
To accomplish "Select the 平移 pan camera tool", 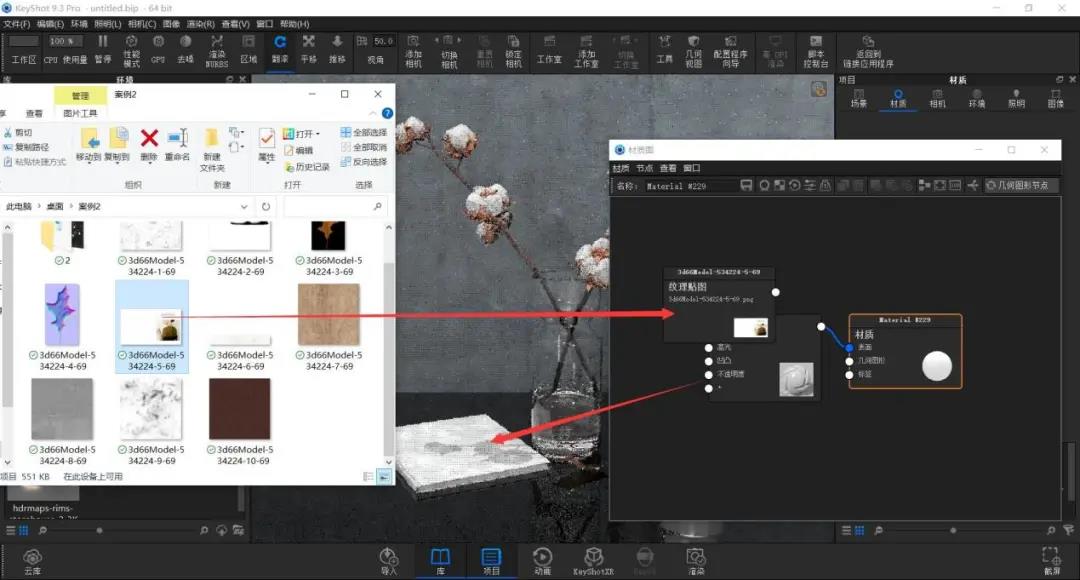I will (x=309, y=49).
